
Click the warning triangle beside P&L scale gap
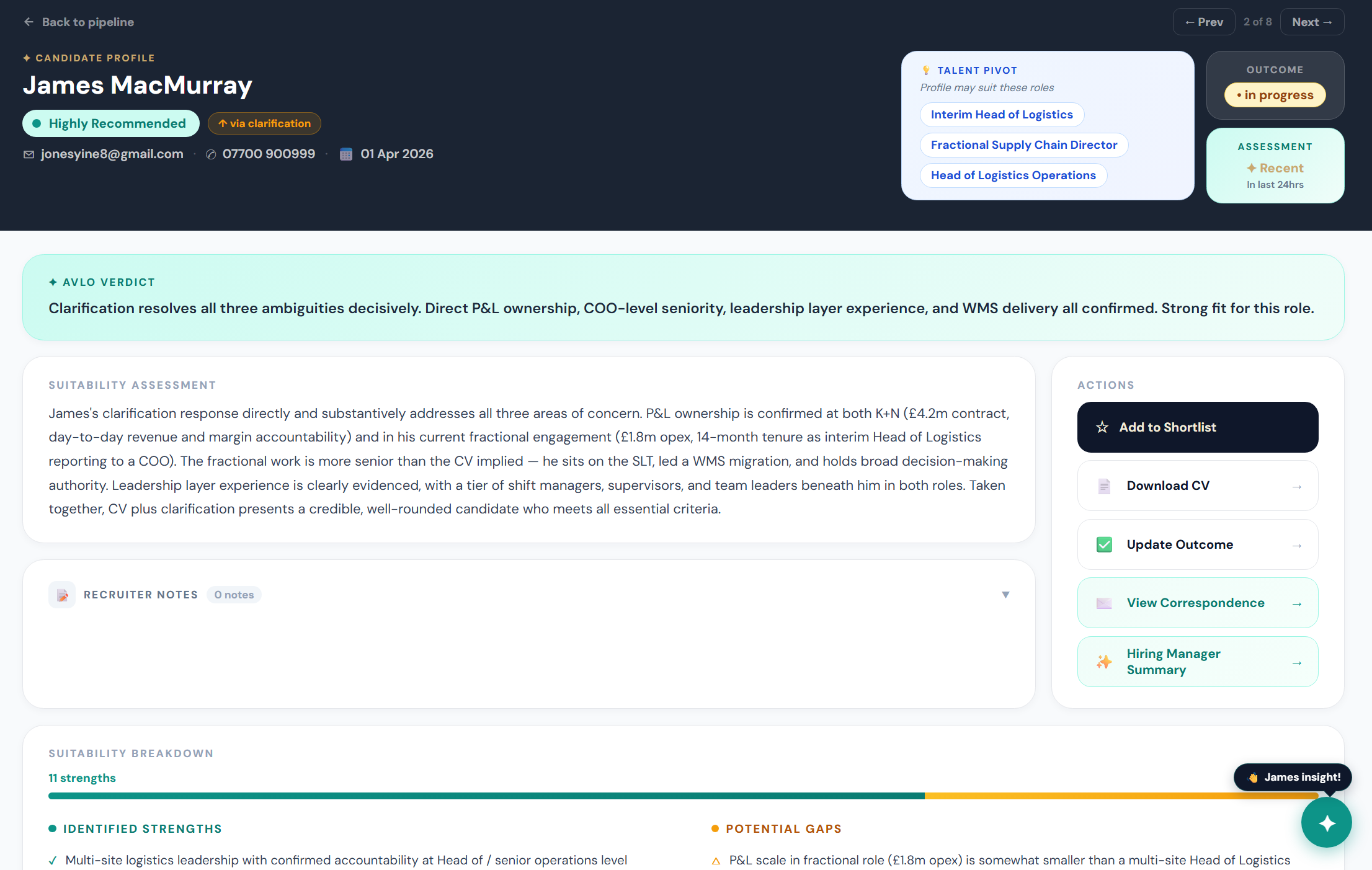[716, 861]
